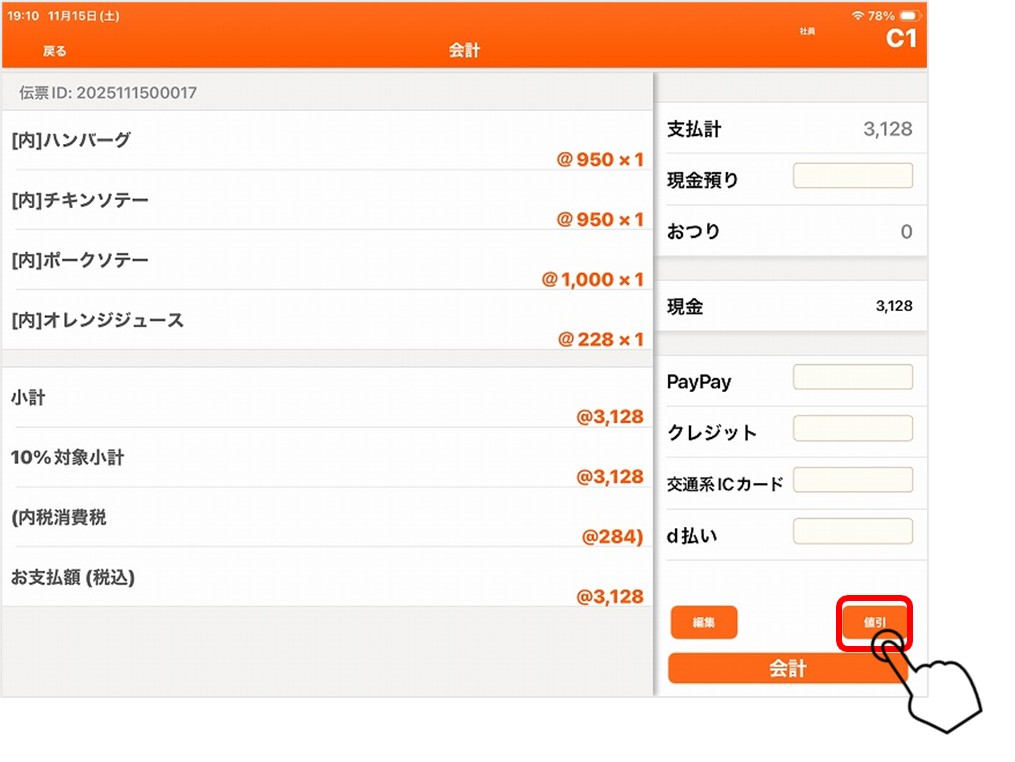Tap the C1 register label
1015x762 pixels.
click(900, 39)
